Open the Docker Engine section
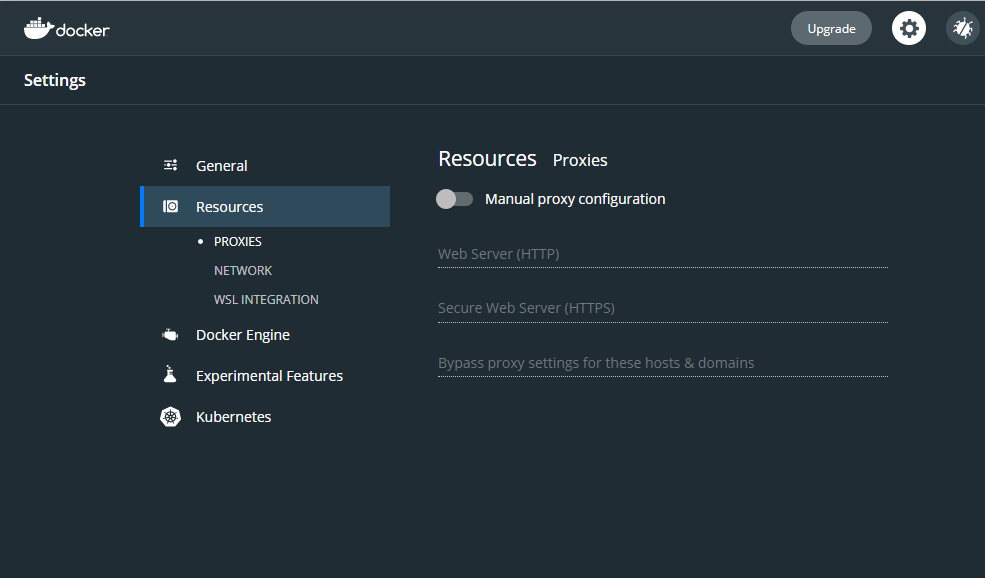The width and height of the screenshot is (985, 578). coord(264,335)
